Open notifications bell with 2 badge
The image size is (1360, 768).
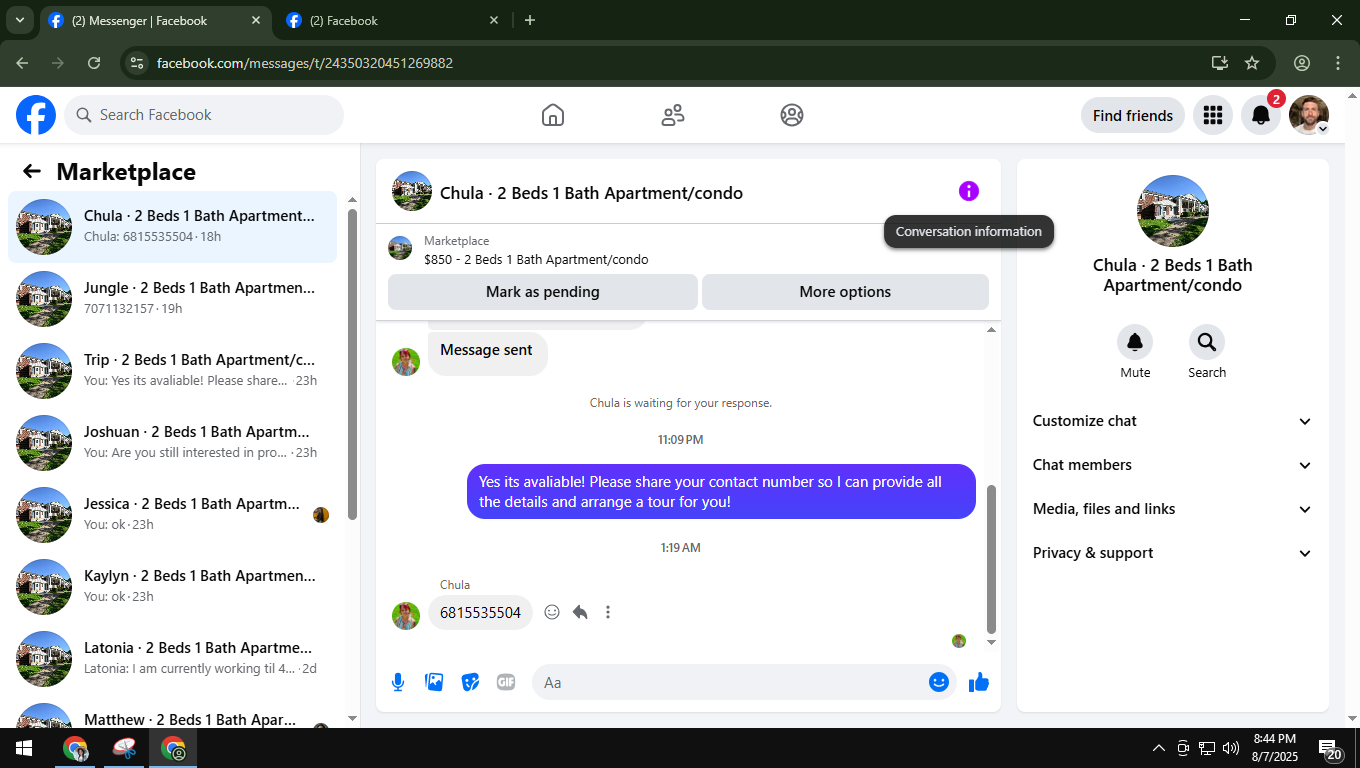click(x=1261, y=115)
